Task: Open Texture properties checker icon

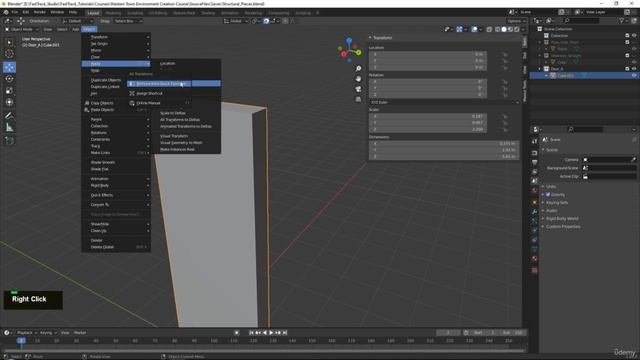Action: click(534, 270)
